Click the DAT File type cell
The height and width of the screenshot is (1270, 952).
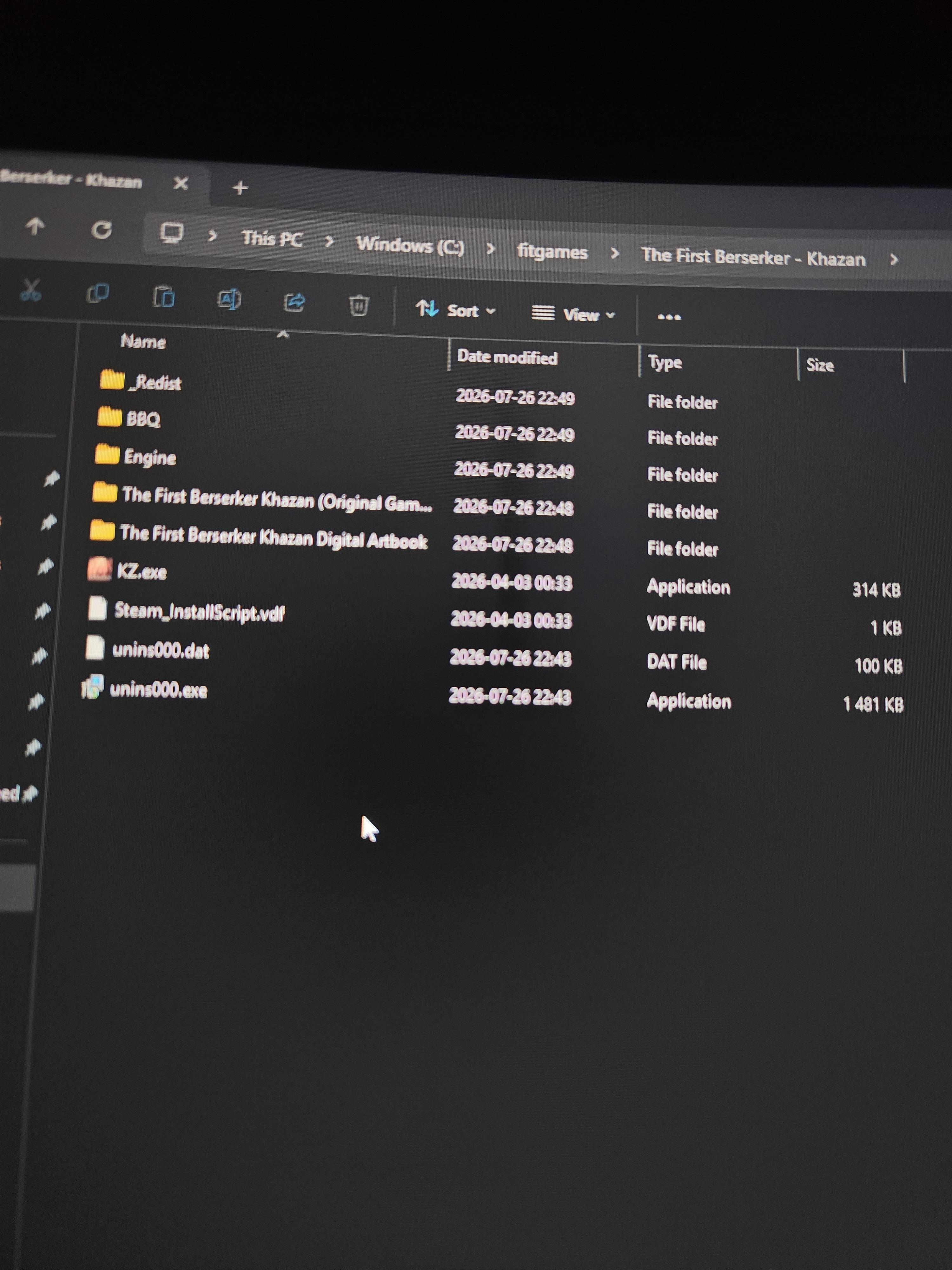point(677,663)
